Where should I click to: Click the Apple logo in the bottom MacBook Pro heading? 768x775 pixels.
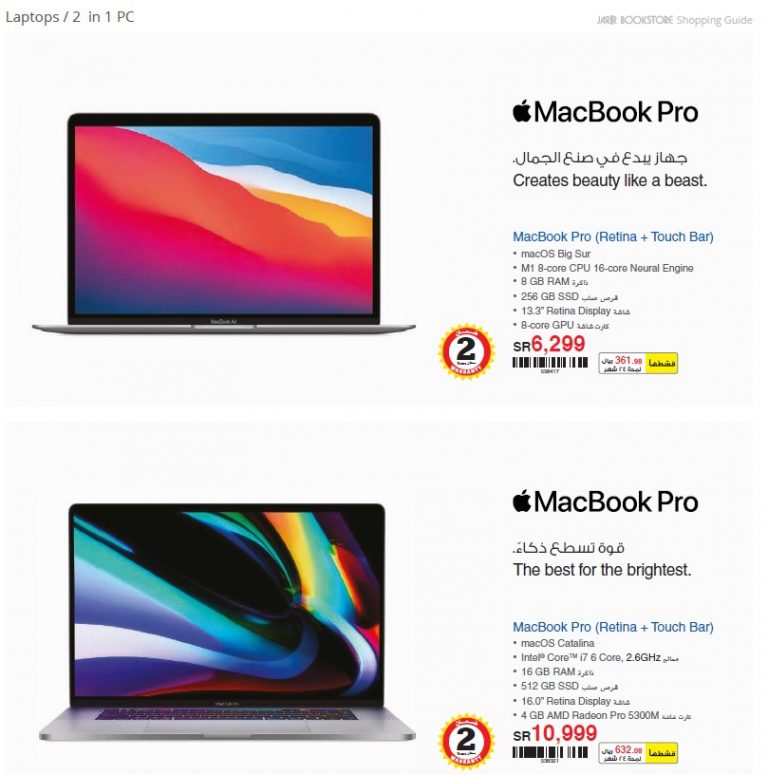(x=522, y=501)
